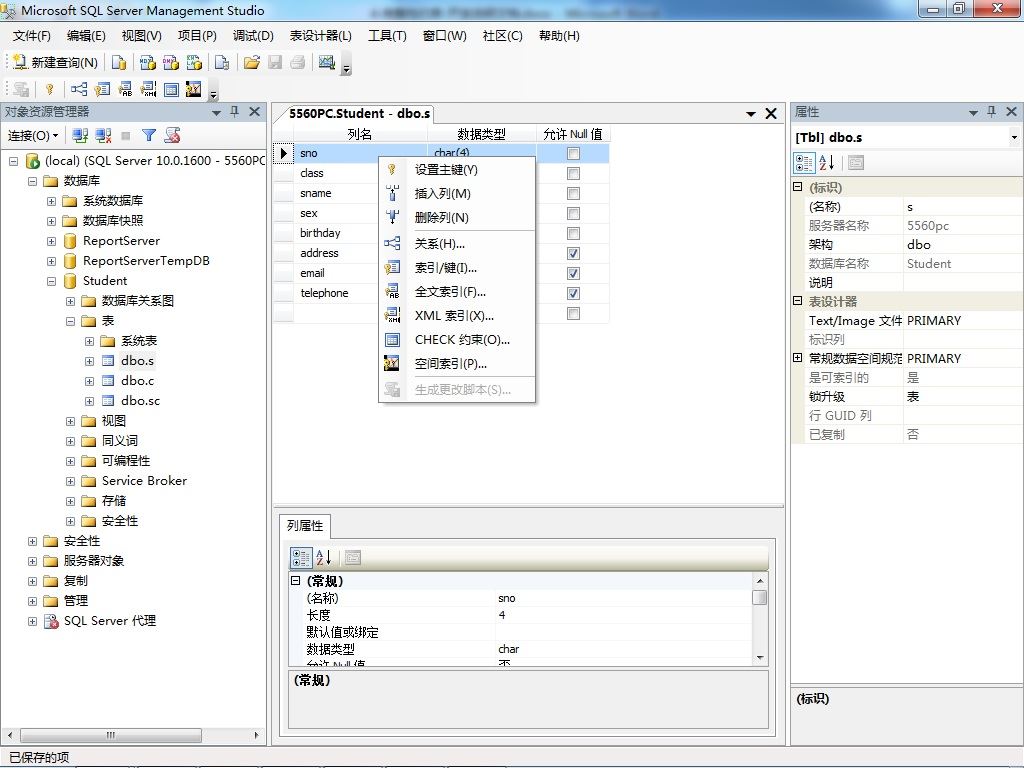Pin the 对象资源管理器 panel

click(x=234, y=112)
